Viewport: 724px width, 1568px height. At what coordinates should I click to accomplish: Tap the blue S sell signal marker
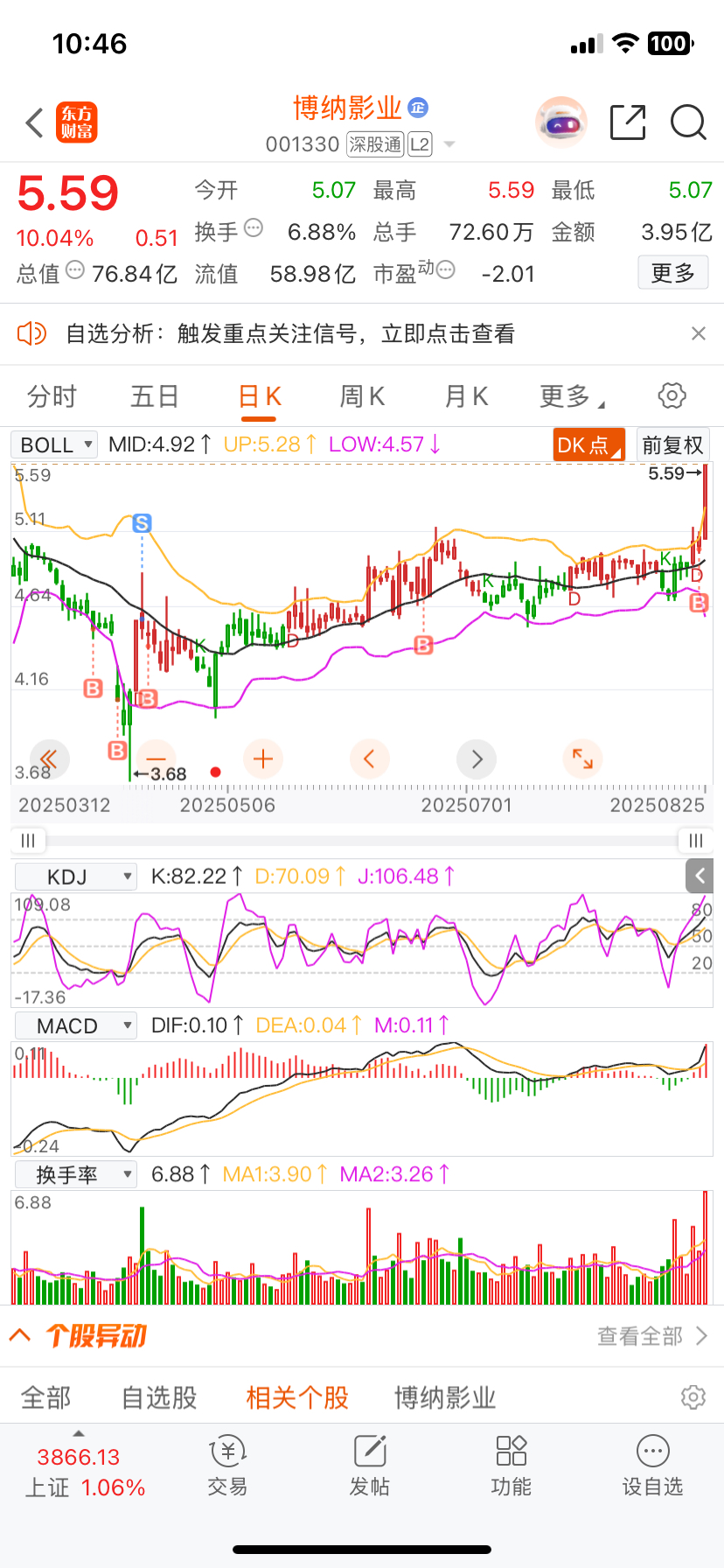pyautogui.click(x=142, y=523)
